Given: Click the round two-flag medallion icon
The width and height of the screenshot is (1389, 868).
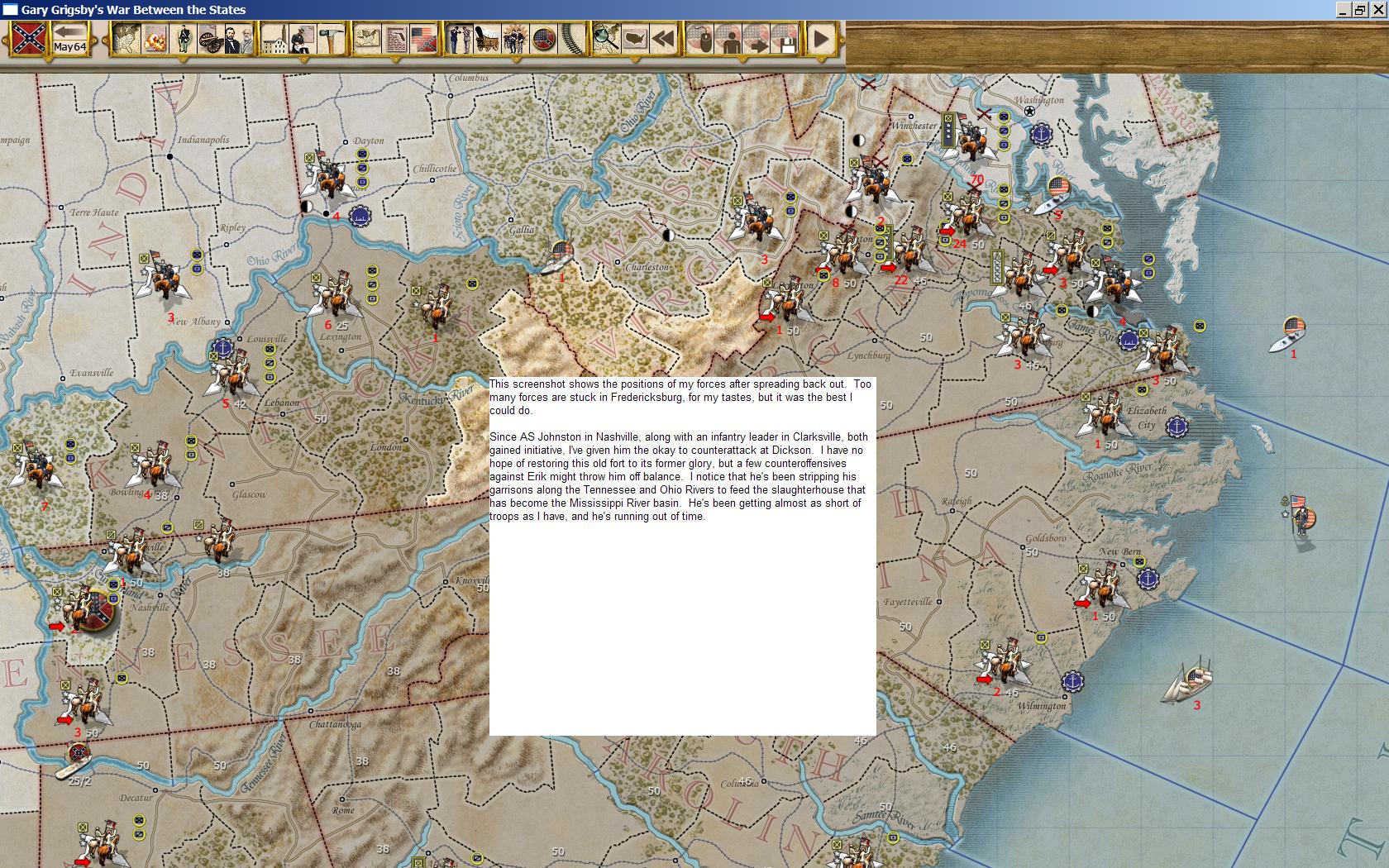Looking at the screenshot, I should pos(543,38).
